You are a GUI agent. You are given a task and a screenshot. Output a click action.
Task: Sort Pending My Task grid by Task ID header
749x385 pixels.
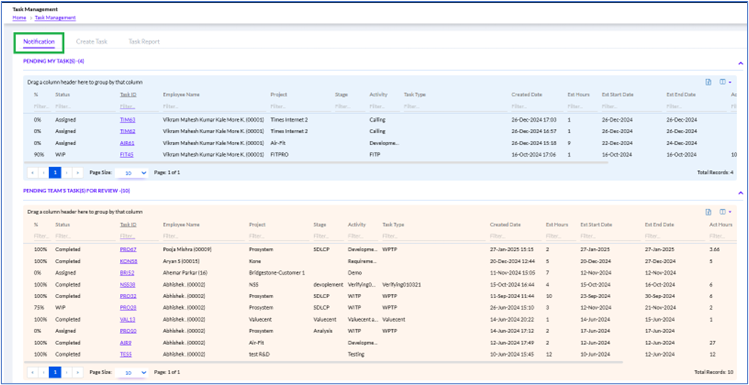(128, 95)
